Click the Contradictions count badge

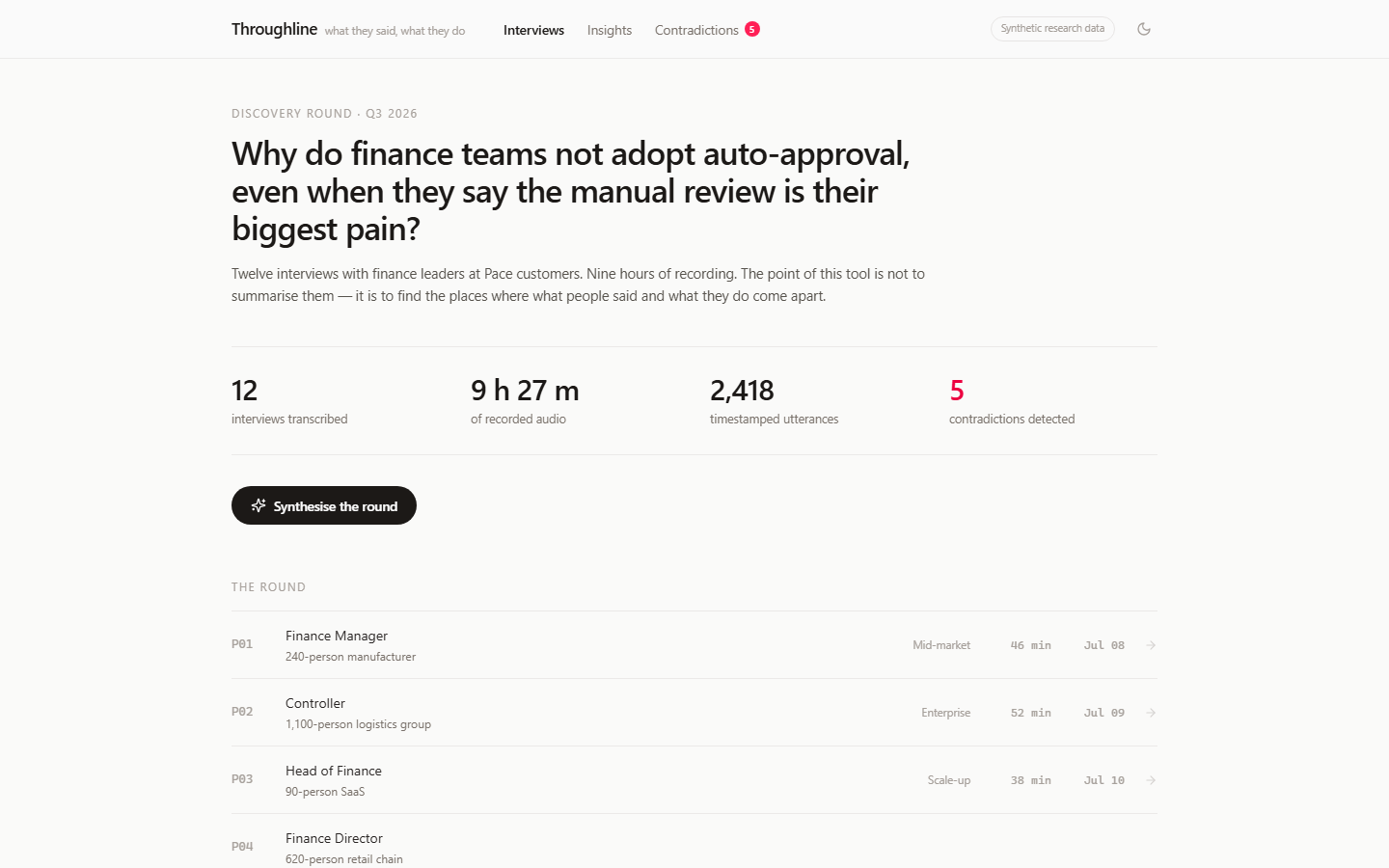pos(752,29)
